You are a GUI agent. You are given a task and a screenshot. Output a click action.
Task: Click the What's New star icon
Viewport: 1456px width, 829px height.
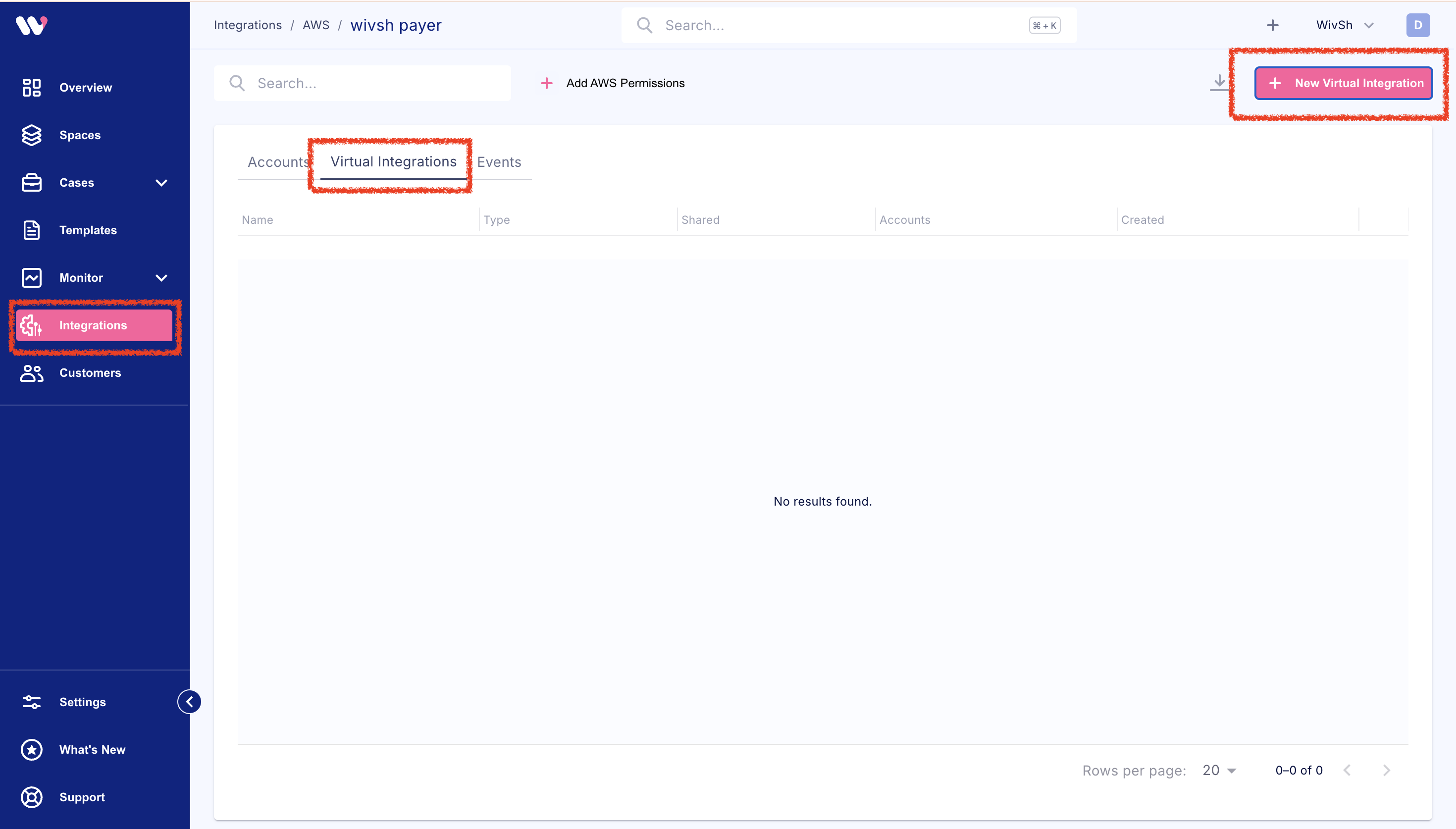point(31,749)
